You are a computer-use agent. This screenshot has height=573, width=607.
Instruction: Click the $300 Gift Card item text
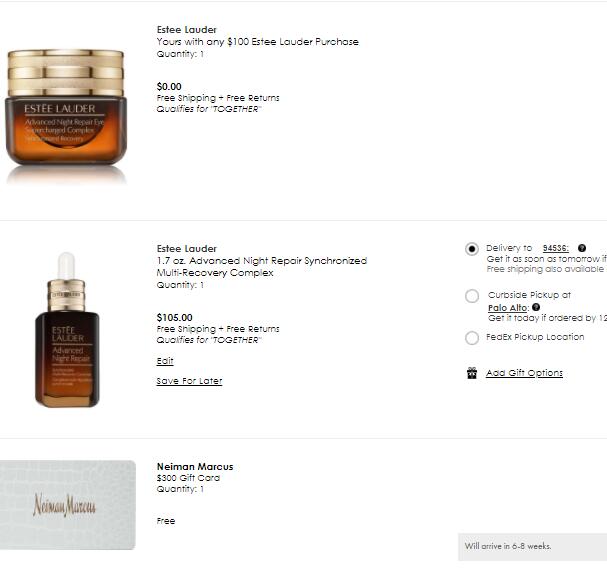click(x=188, y=478)
